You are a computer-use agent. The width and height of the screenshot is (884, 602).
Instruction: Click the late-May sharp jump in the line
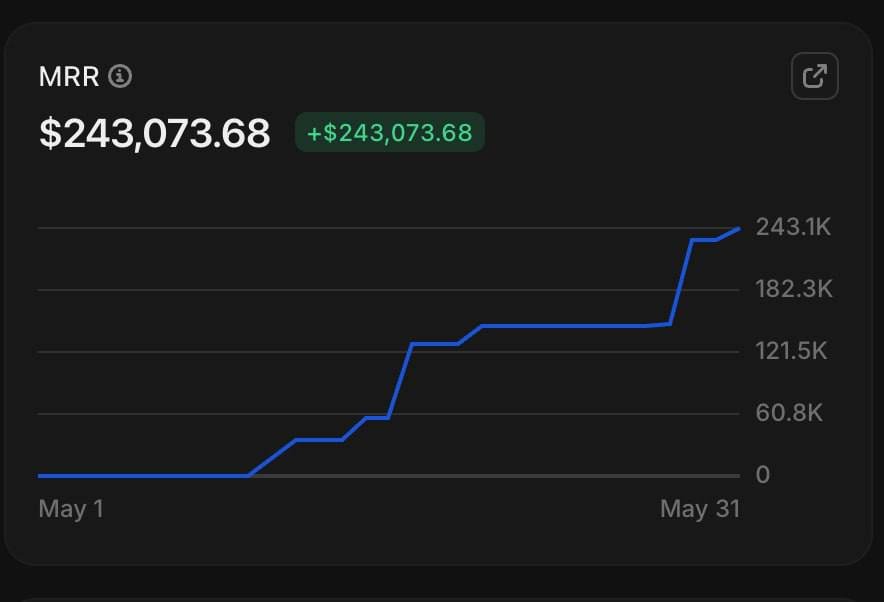(x=681, y=282)
